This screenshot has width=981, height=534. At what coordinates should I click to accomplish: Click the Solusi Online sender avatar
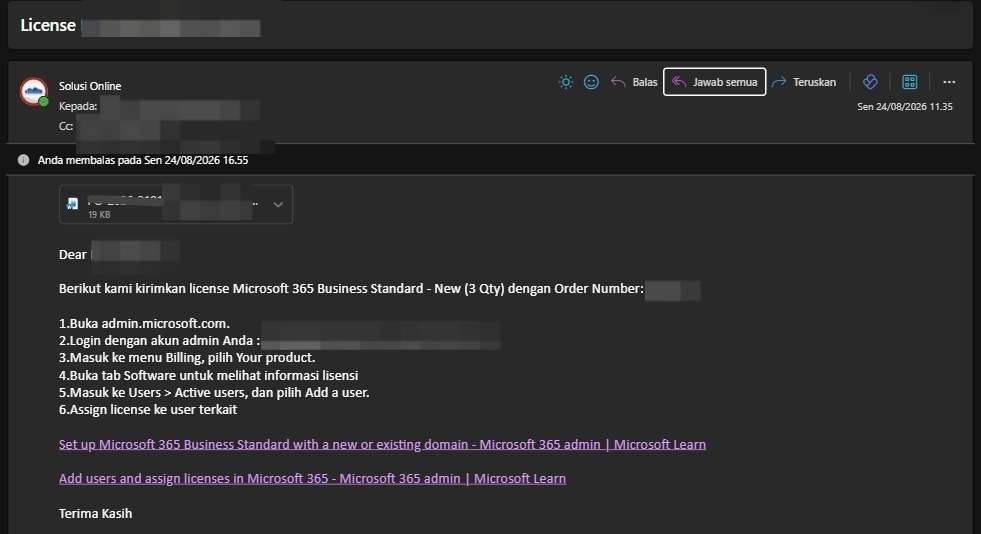click(x=34, y=92)
